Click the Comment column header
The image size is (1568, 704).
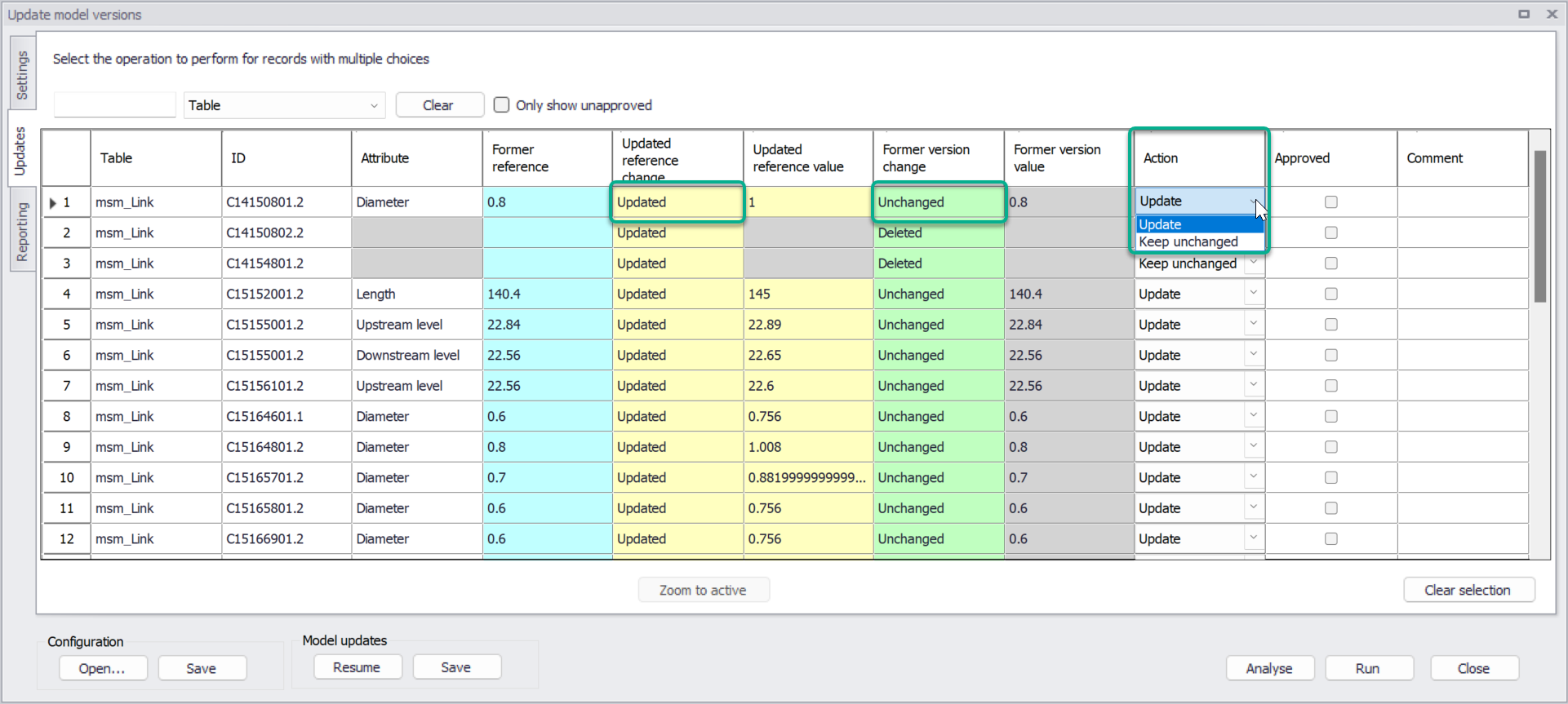1463,158
